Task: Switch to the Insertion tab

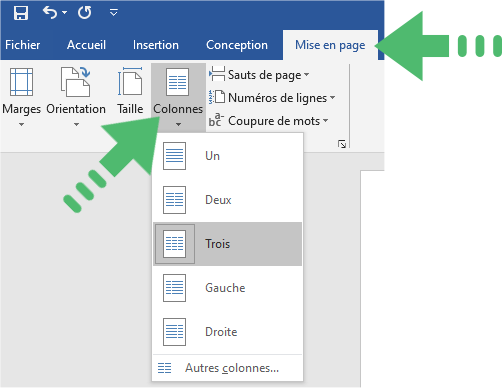Action: click(156, 45)
